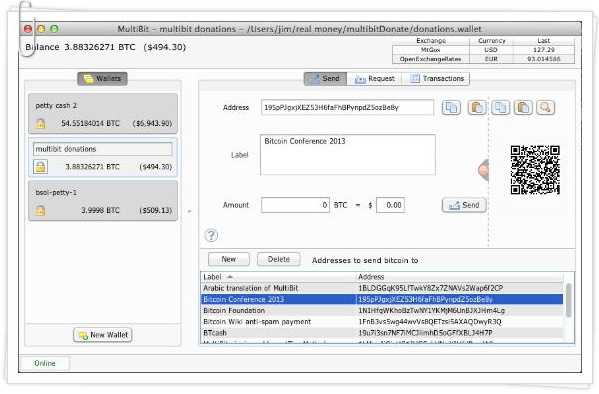The image size is (599, 394).
Task: Click the blue question mark help icon
Action: coord(211,235)
